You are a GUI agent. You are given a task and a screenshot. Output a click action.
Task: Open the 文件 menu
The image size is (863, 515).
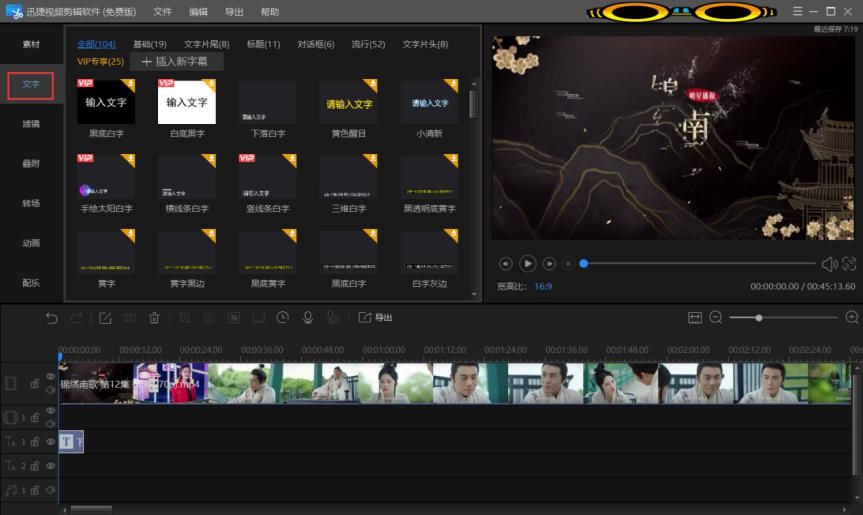162,12
